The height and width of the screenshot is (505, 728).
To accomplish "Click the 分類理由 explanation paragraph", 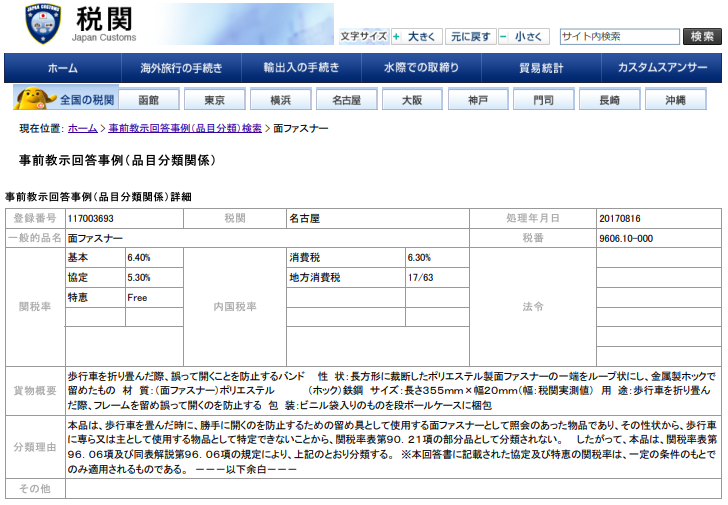I will click(x=392, y=447).
